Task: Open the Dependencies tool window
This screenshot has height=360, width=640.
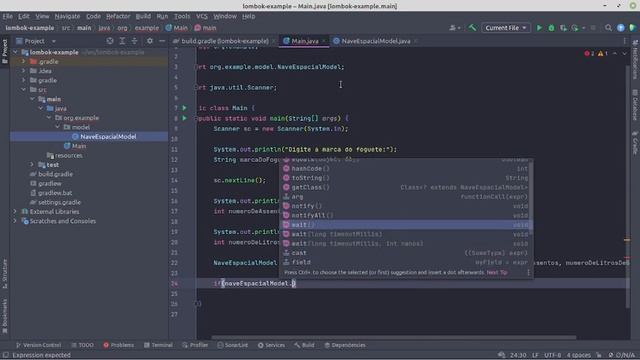Action: point(345,345)
